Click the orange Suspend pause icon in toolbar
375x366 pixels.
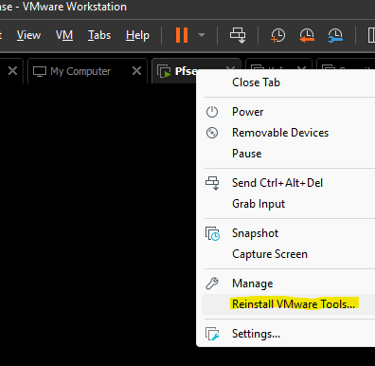point(182,35)
